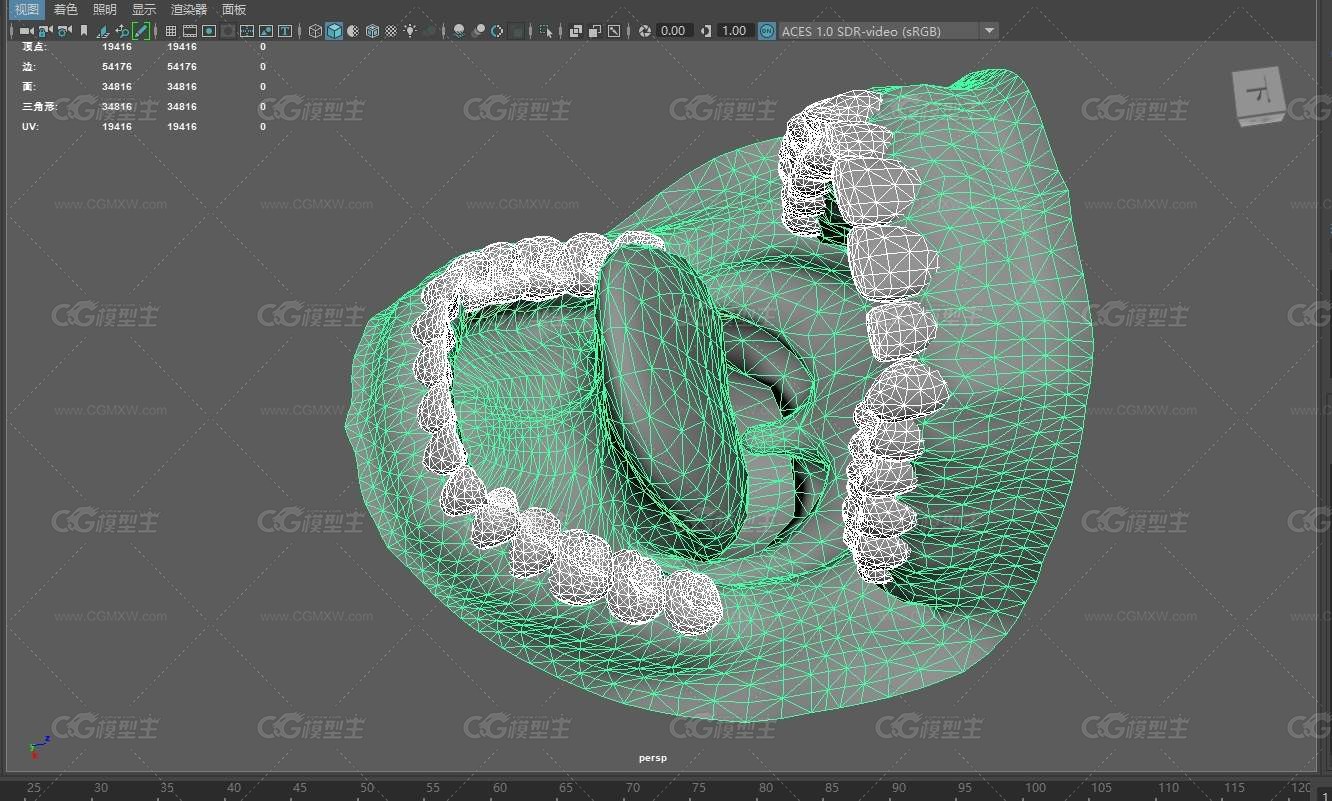Click the isolate select icon

pos(545,31)
